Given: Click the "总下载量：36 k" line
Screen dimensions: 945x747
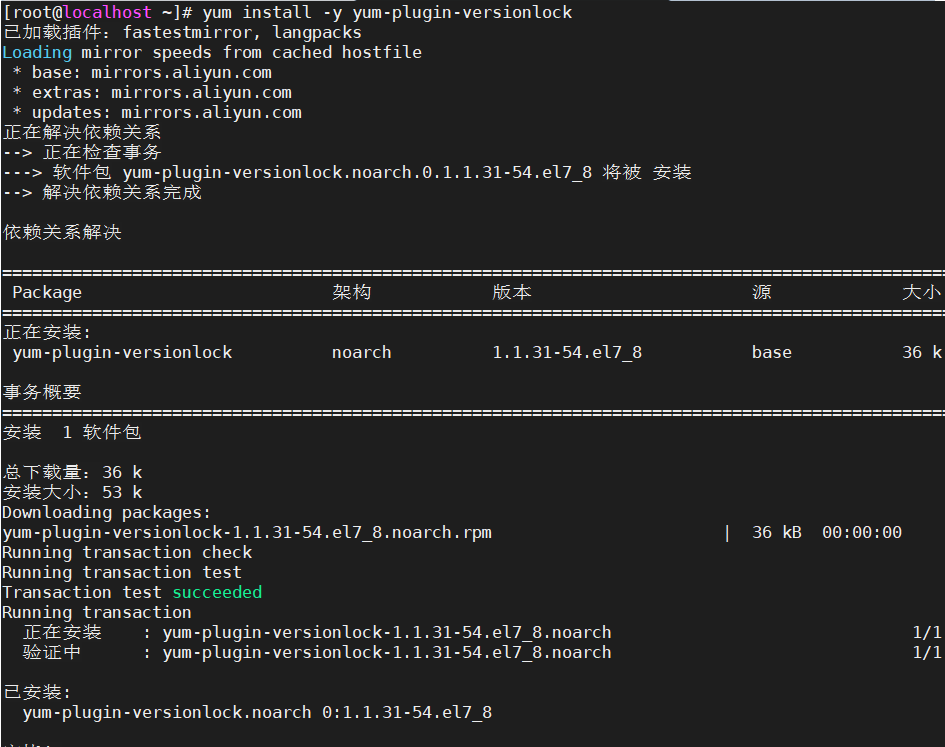Looking at the screenshot, I should [72, 472].
